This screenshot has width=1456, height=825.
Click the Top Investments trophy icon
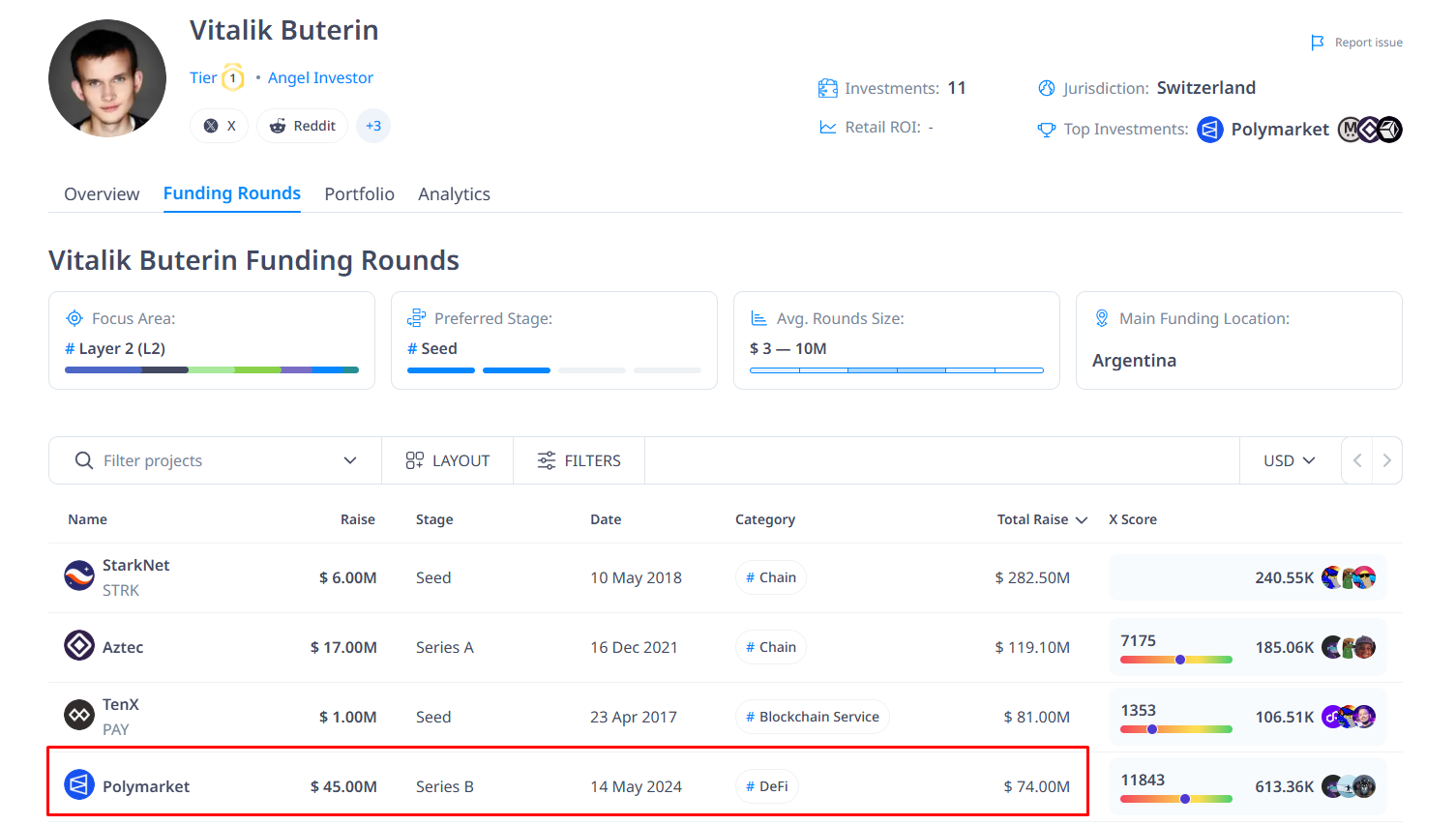[1047, 130]
